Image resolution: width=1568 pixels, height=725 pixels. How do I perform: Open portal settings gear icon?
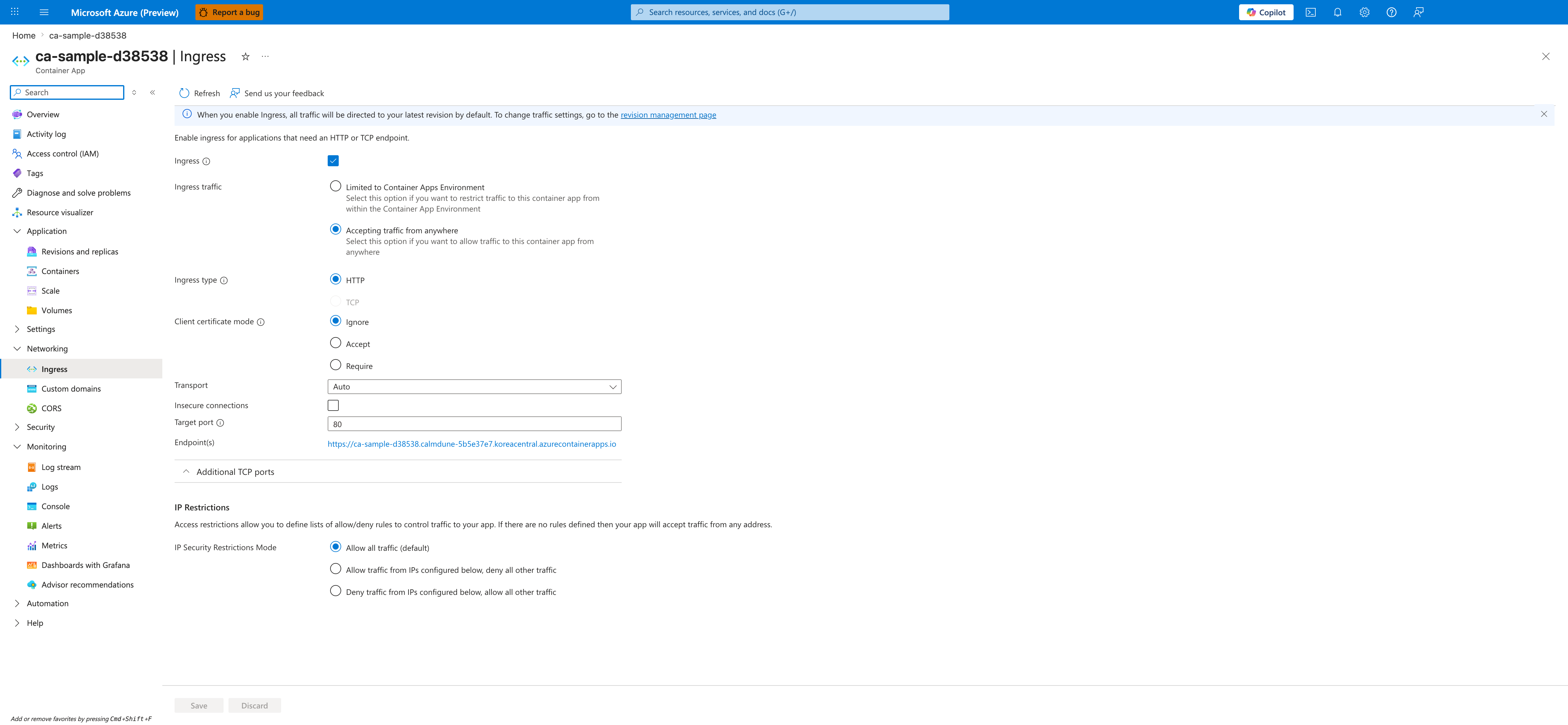coord(1364,12)
